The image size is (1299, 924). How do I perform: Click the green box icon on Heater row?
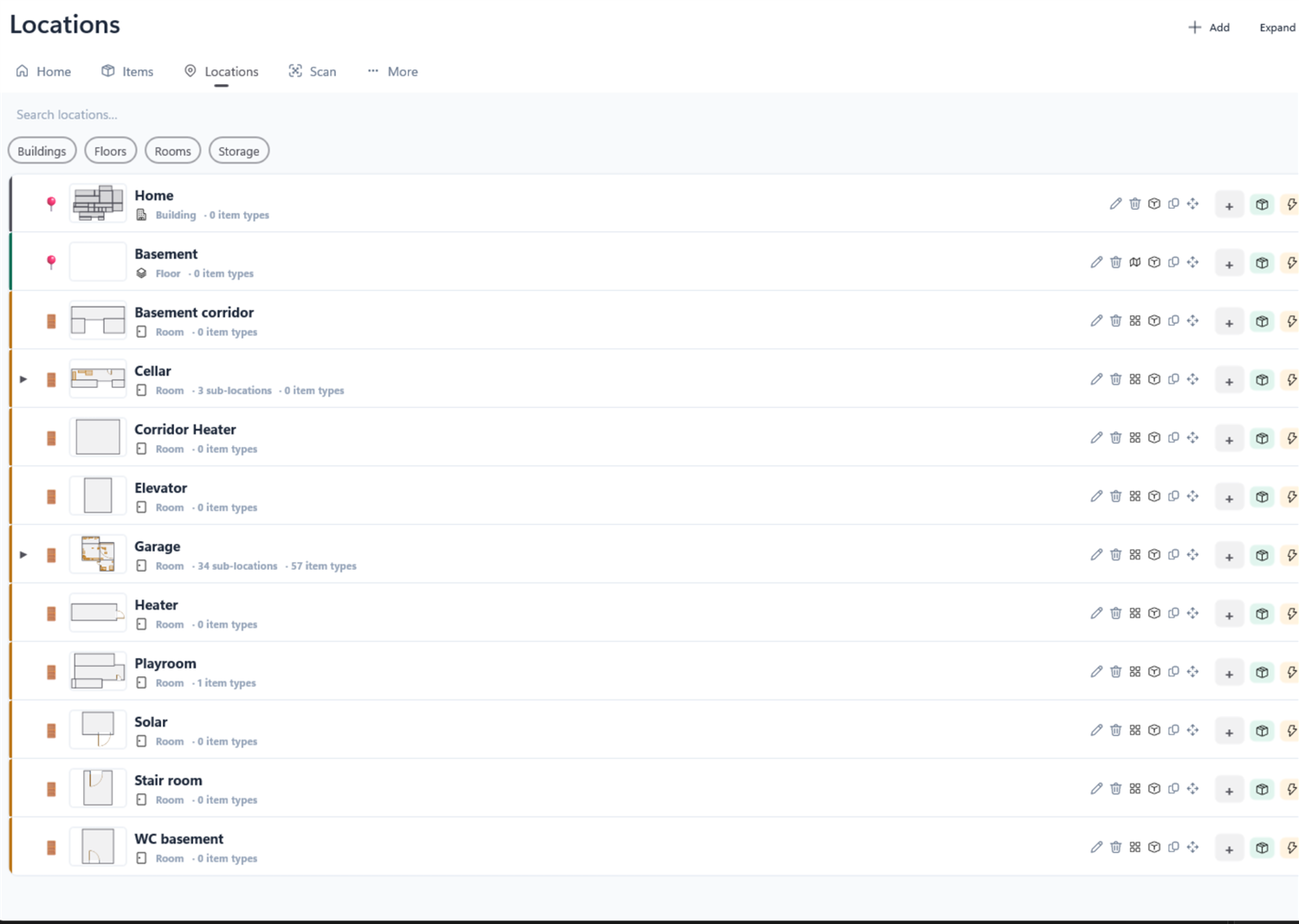point(1262,614)
